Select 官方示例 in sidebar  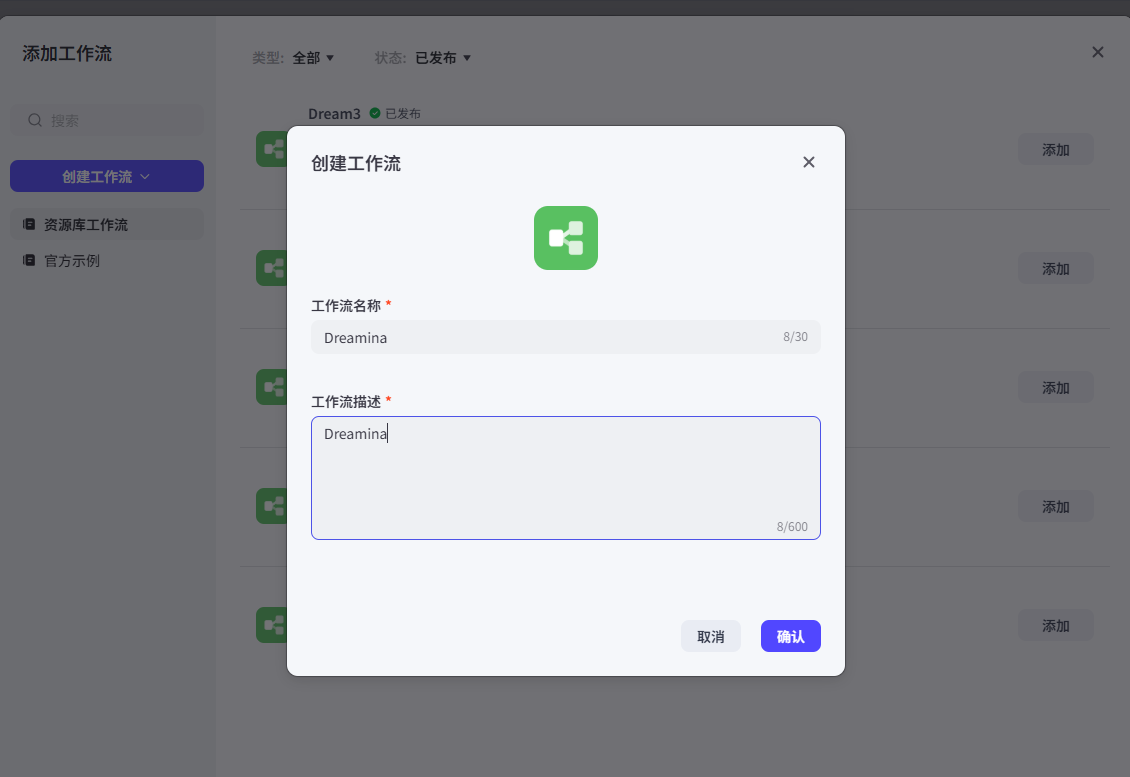tap(107, 260)
